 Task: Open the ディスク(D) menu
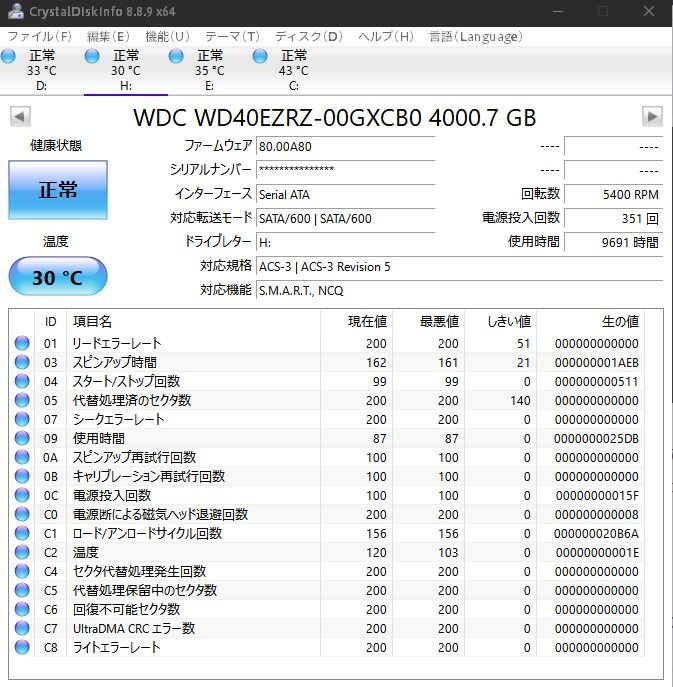point(308,36)
